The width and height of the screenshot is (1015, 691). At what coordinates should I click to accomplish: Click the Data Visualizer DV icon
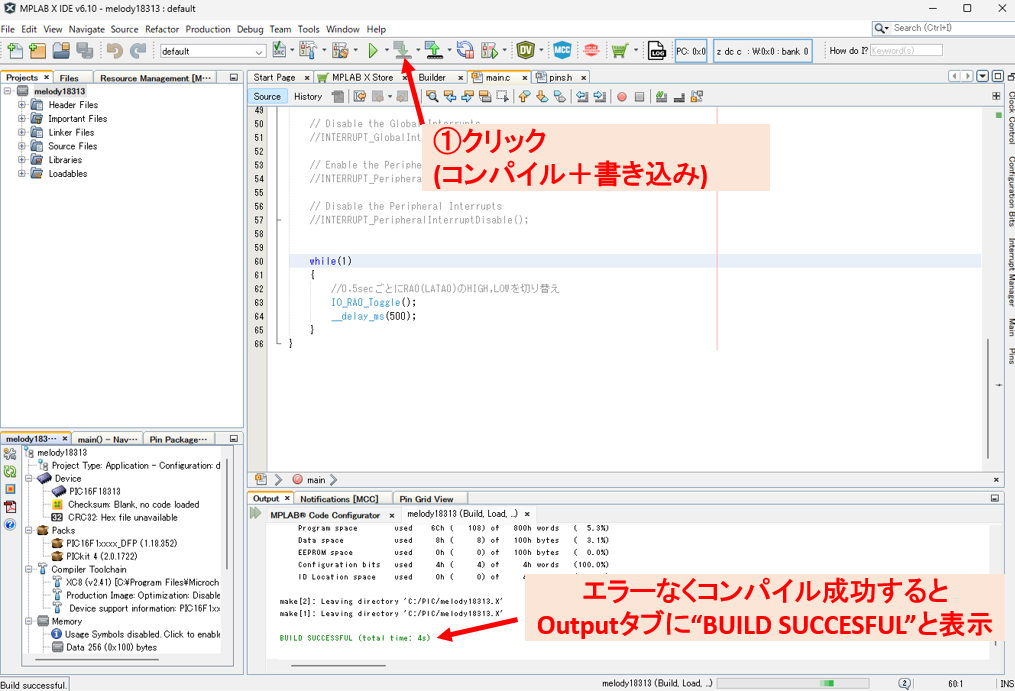525,50
